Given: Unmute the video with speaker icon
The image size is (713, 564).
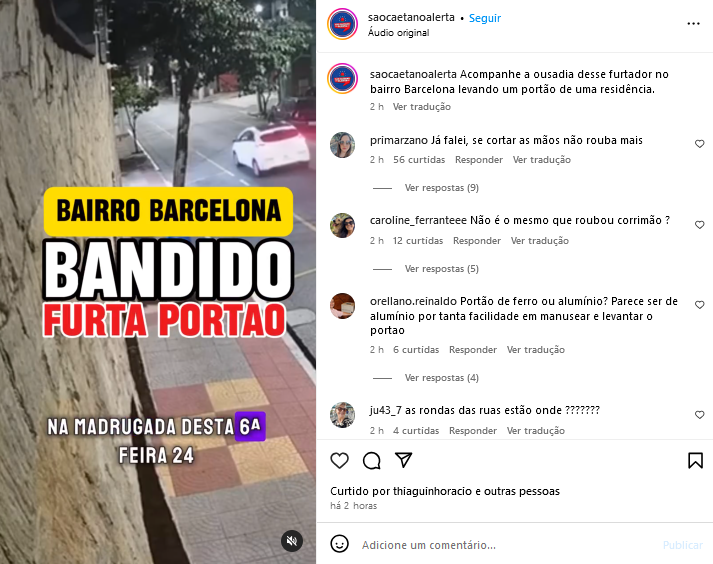Looking at the screenshot, I should pyautogui.click(x=292, y=541).
